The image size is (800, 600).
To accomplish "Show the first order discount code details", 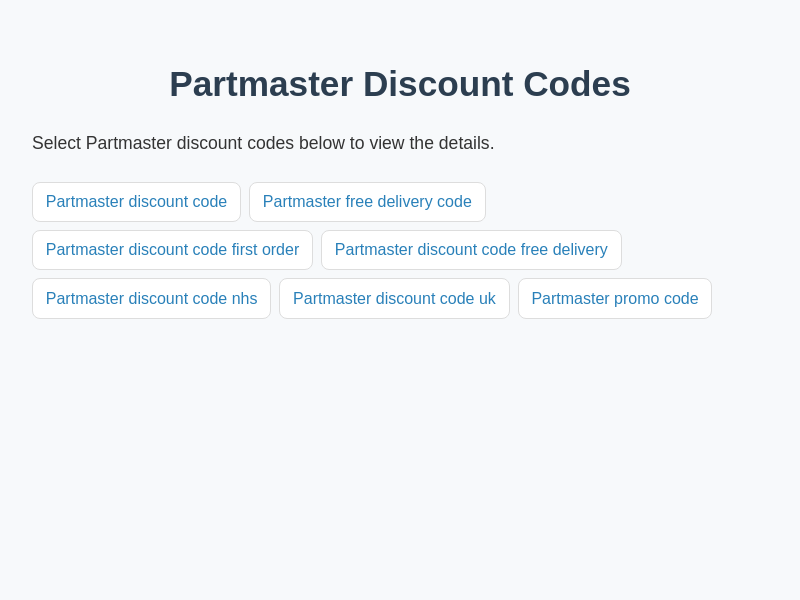I will pyautogui.click(x=172, y=250).
